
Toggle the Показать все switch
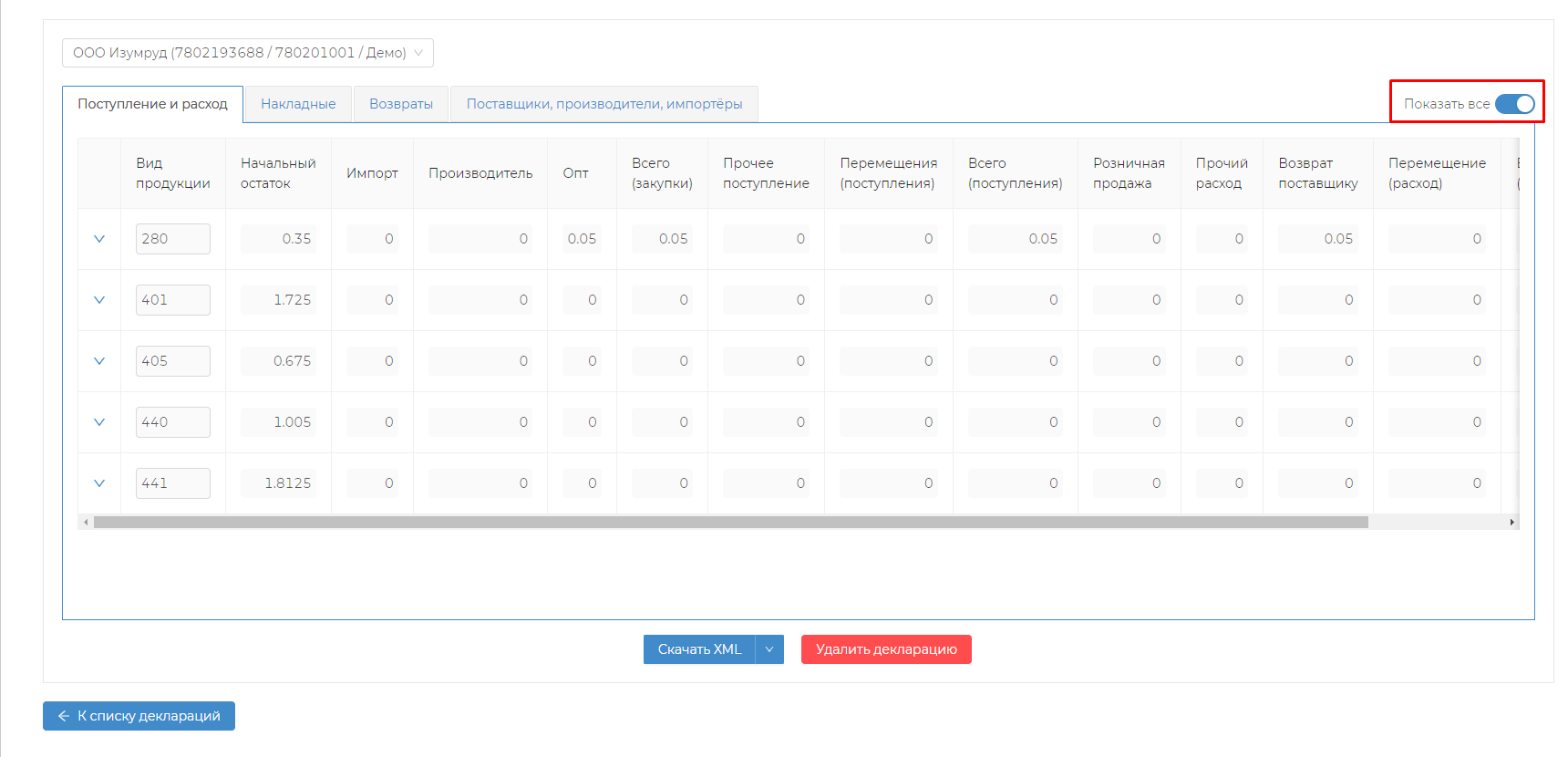[x=1514, y=104]
